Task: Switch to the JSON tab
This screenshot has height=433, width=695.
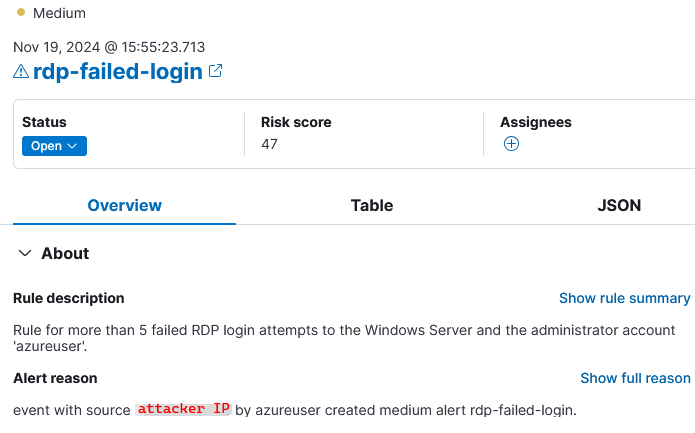Action: click(619, 205)
